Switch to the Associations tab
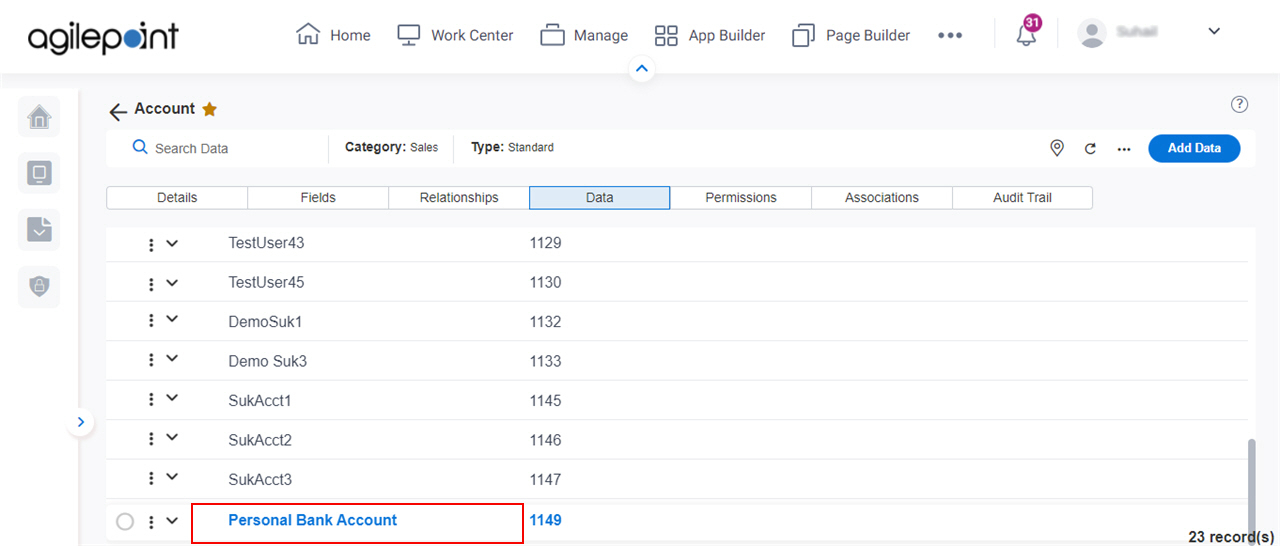The width and height of the screenshot is (1280, 546). point(882,198)
